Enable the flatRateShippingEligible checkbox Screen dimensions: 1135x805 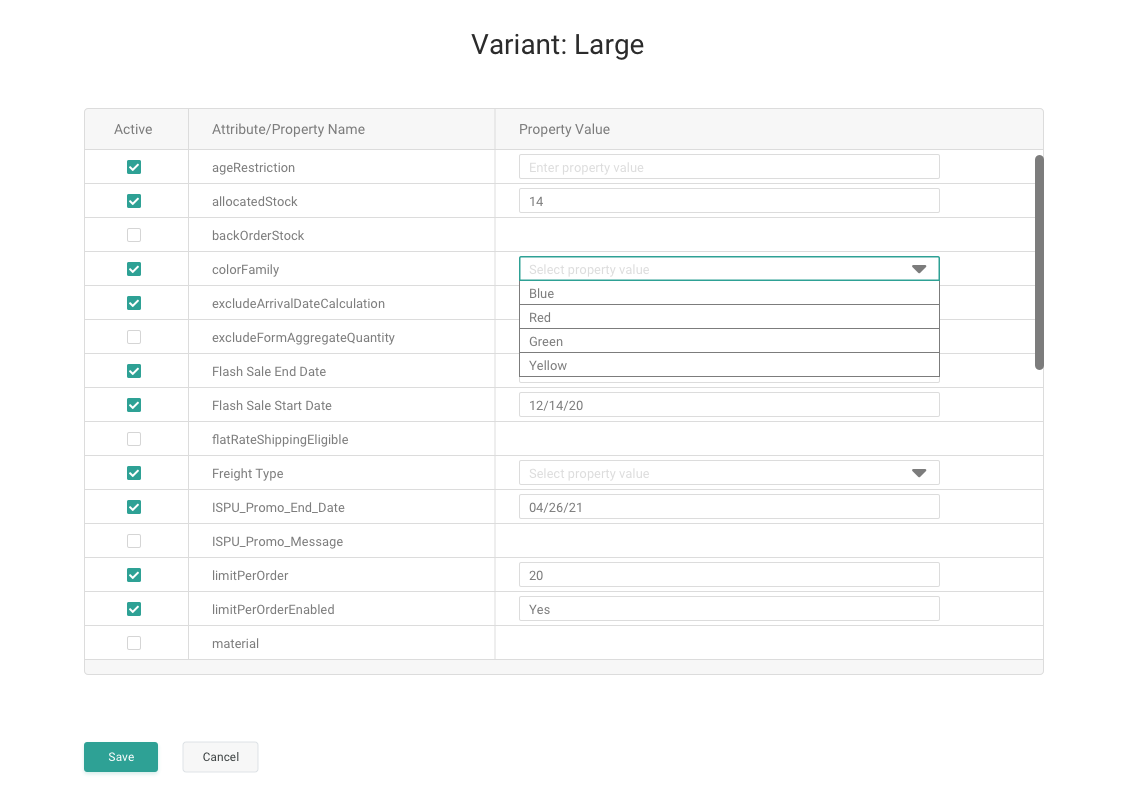tap(133, 439)
